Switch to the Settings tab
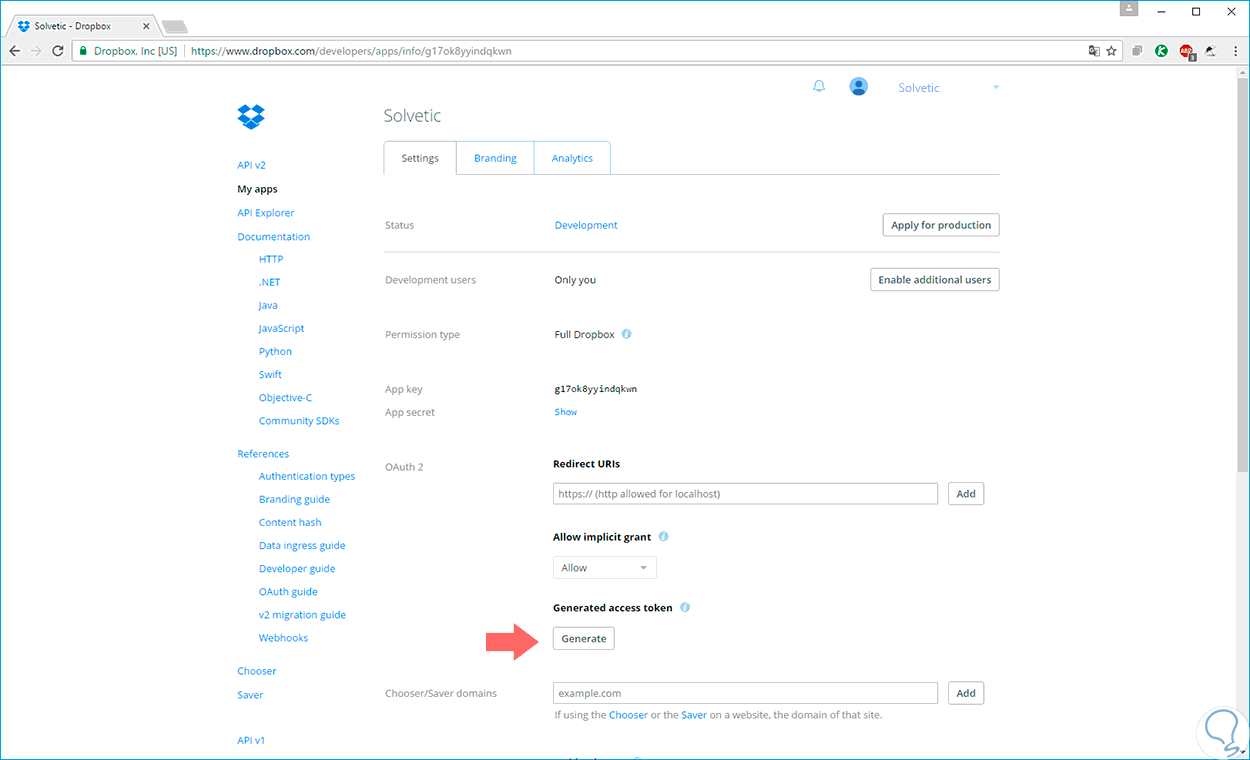 click(x=420, y=158)
